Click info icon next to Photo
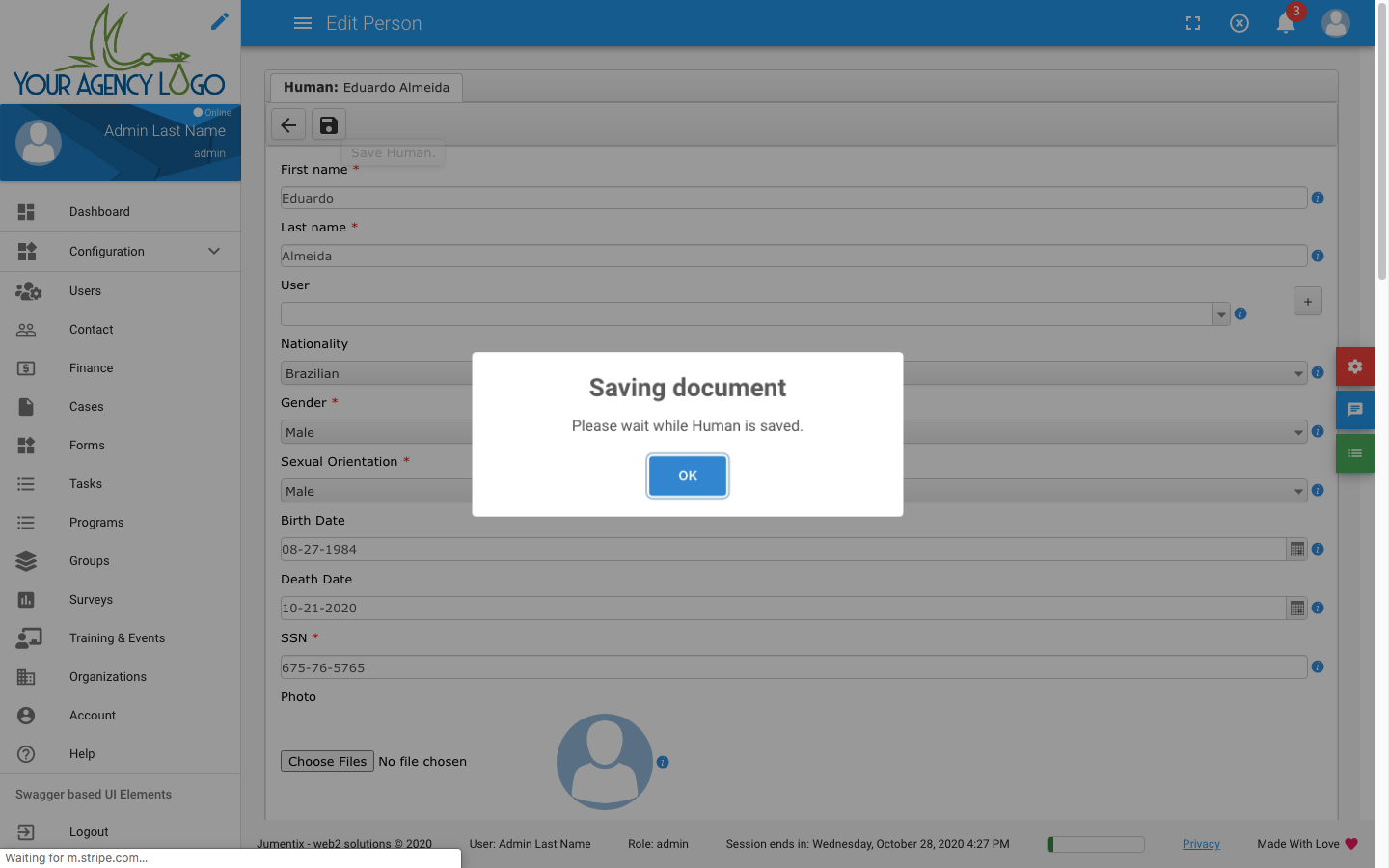1389x868 pixels. coord(663,762)
